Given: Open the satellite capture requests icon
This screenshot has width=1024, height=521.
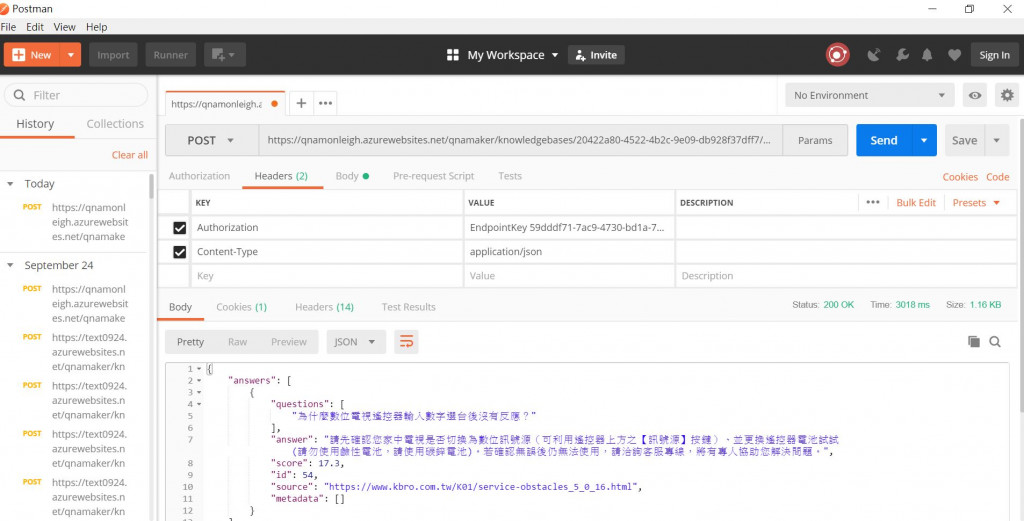Looking at the screenshot, I should coord(874,55).
